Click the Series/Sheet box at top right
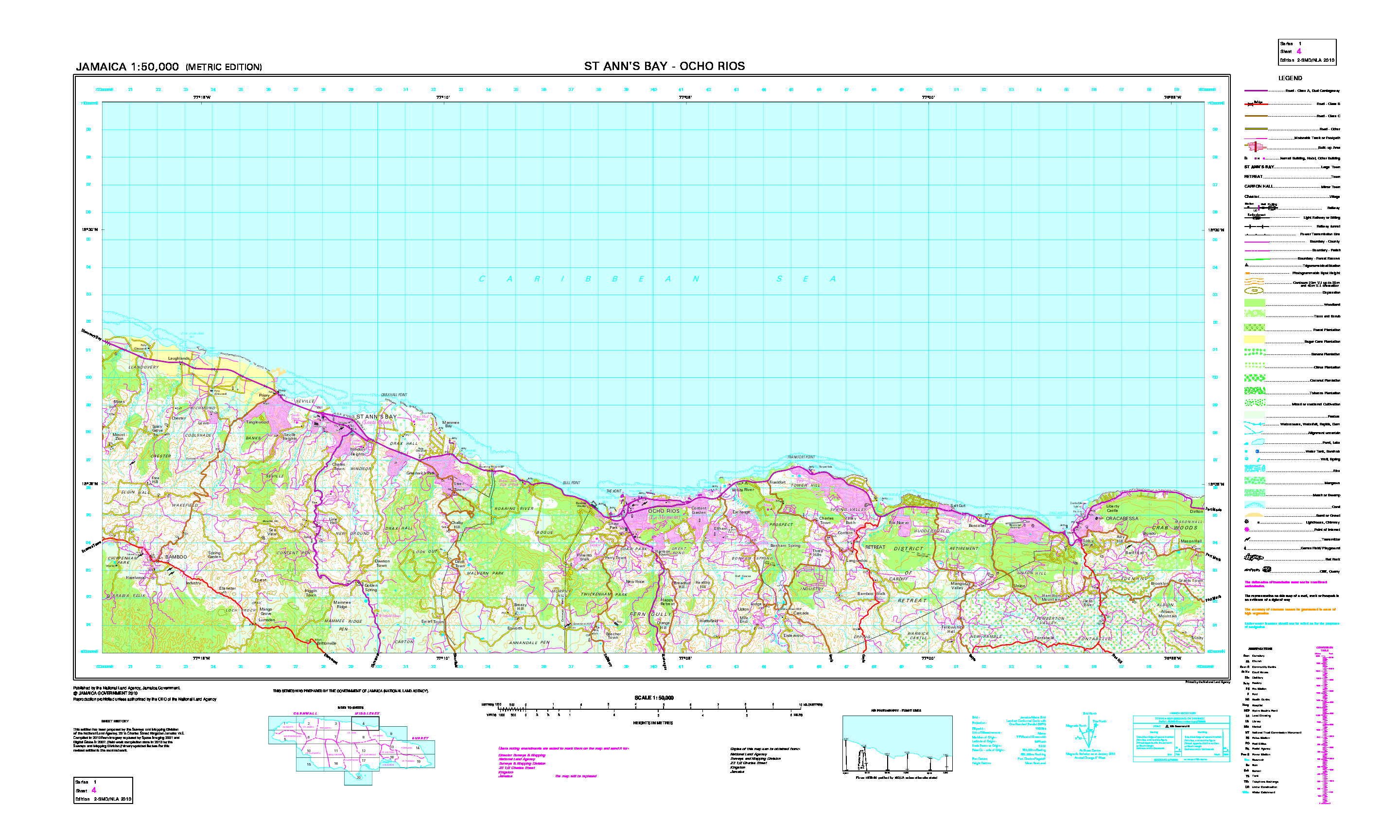 (x=1307, y=52)
